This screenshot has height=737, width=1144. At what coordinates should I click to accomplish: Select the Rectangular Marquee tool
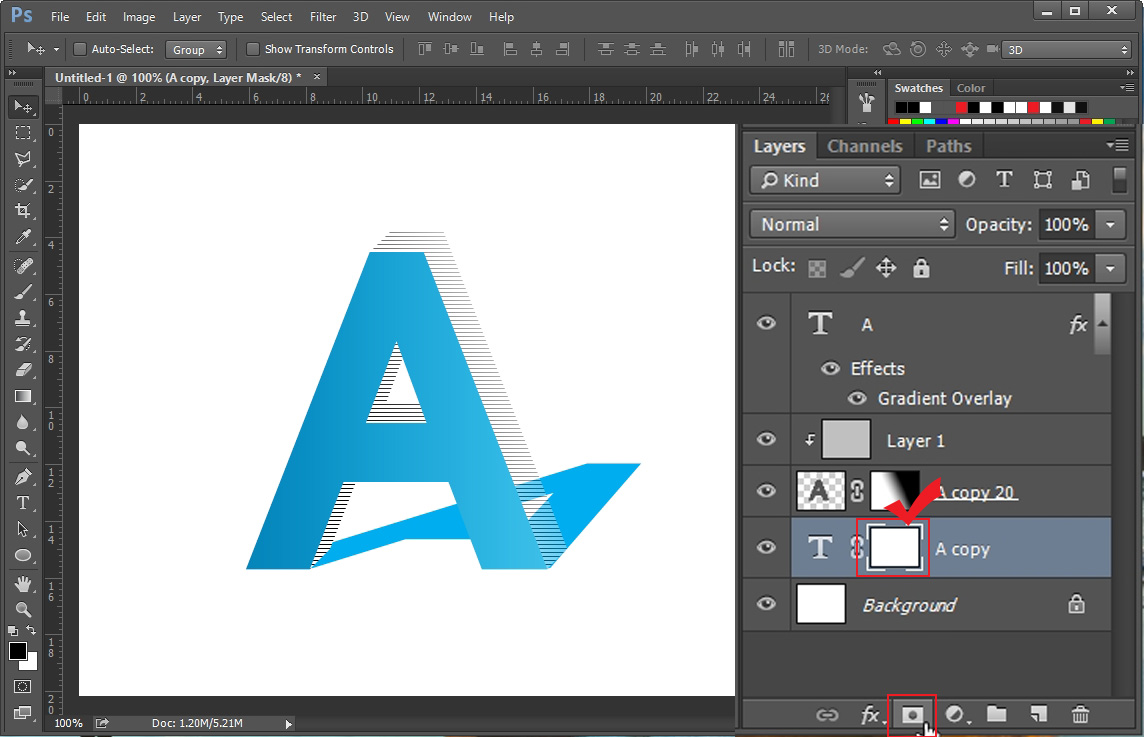[x=23, y=133]
